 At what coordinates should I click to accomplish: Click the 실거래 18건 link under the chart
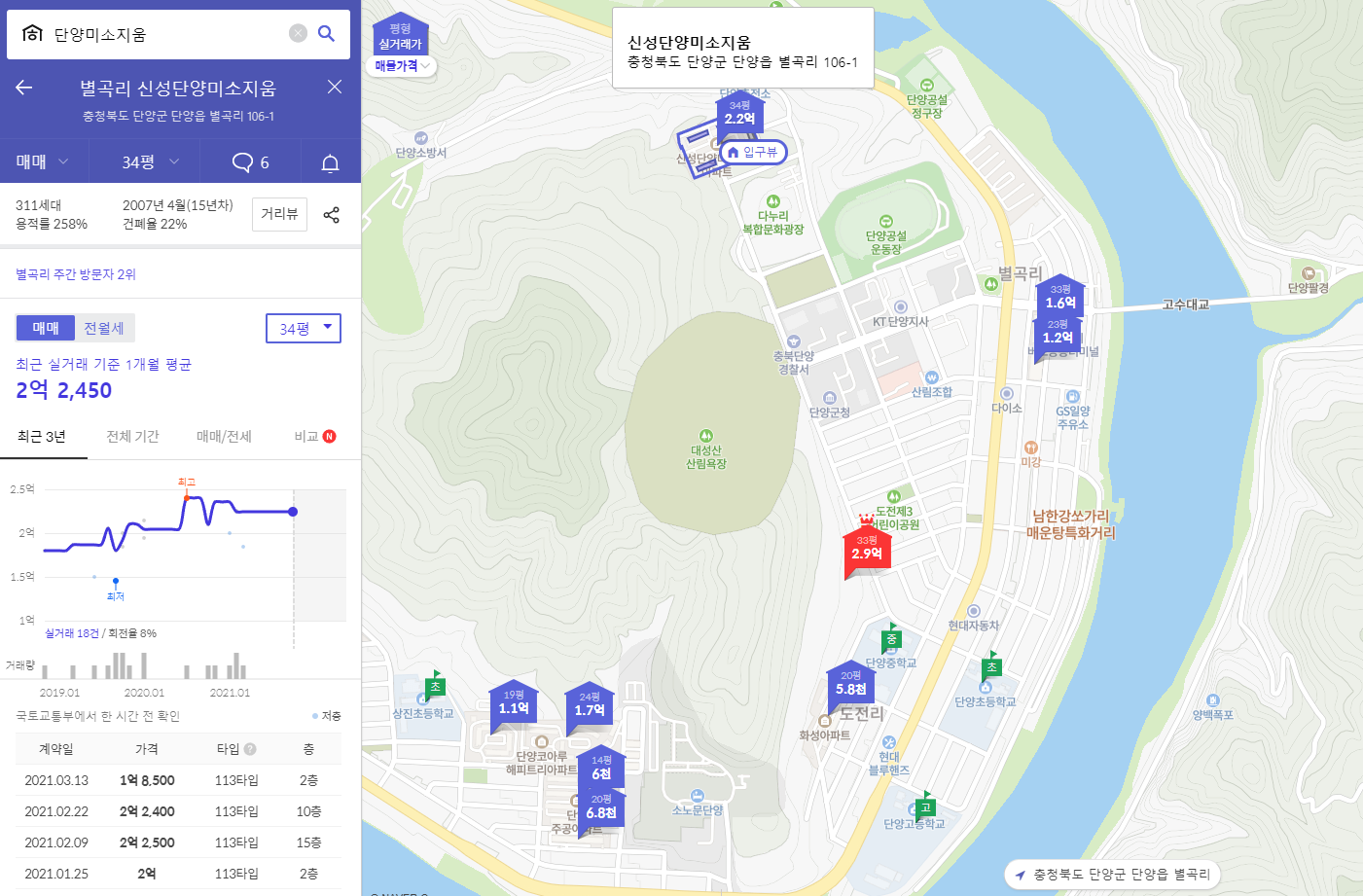pyautogui.click(x=72, y=633)
